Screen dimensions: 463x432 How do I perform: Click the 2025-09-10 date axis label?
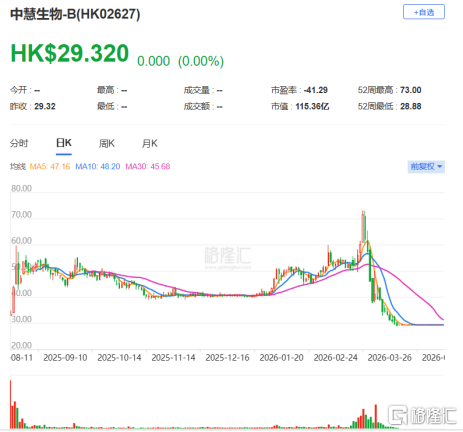[x=65, y=358]
